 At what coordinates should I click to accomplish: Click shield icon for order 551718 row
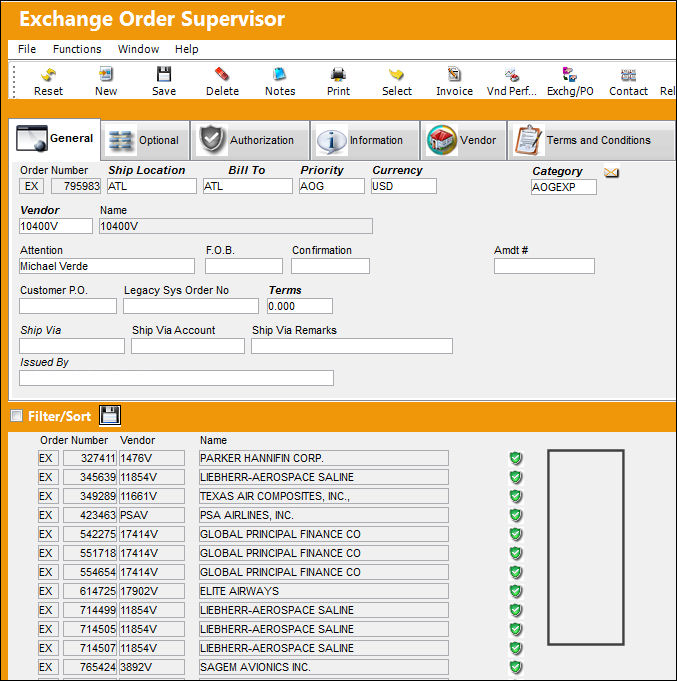[x=515, y=553]
